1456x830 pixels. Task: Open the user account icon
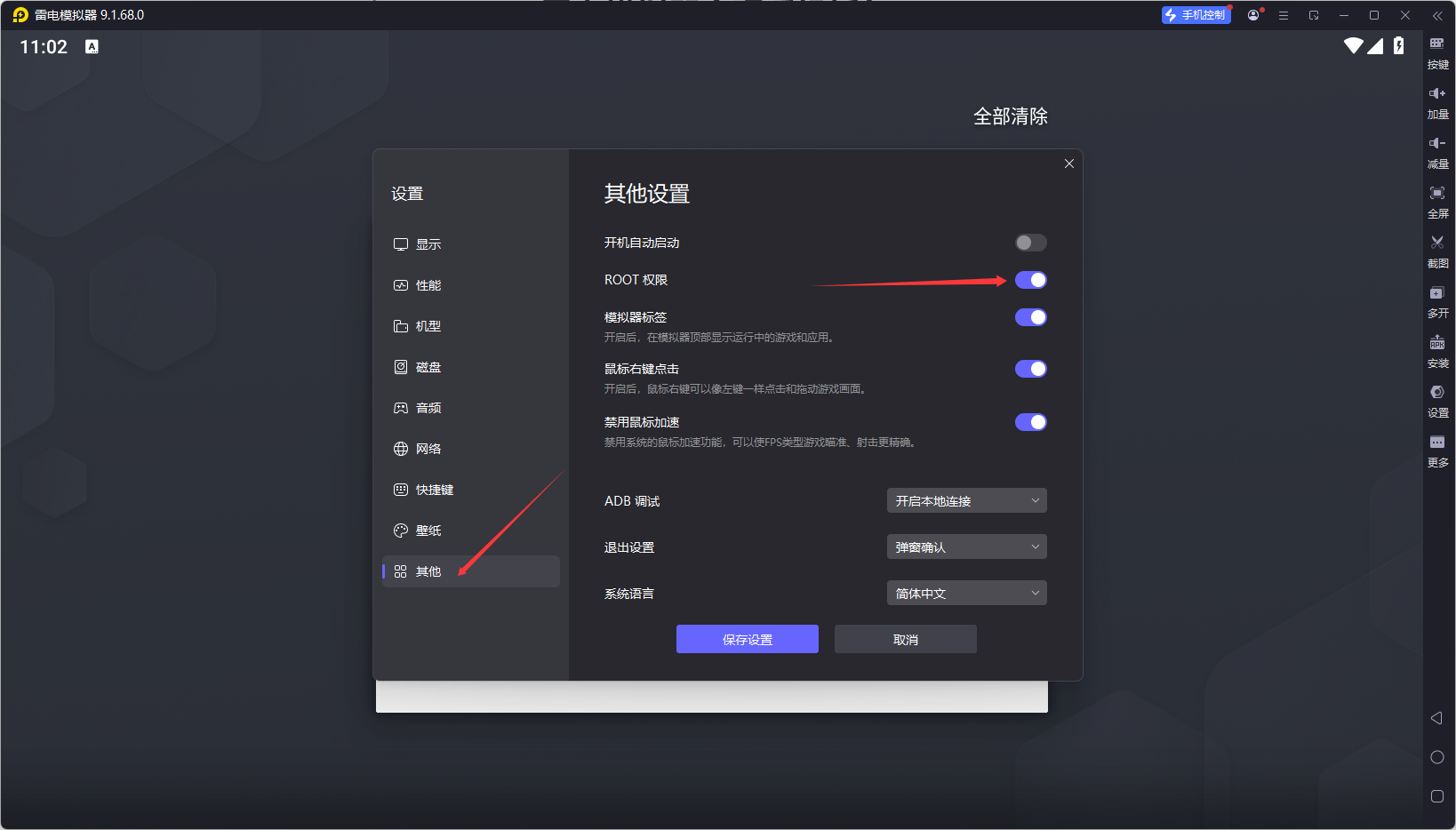coord(1253,15)
